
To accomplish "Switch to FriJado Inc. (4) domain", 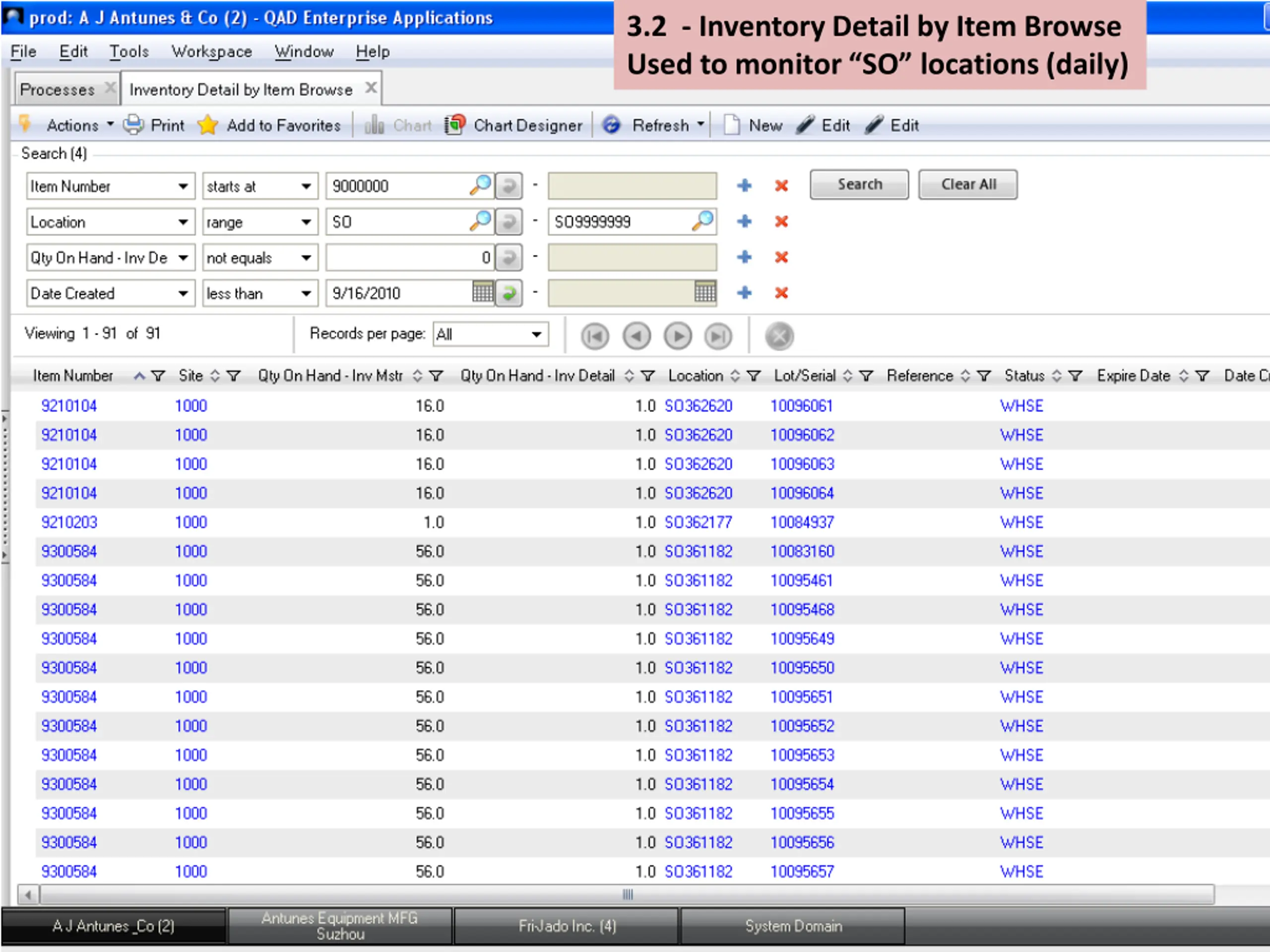I will pyautogui.click(x=566, y=926).
